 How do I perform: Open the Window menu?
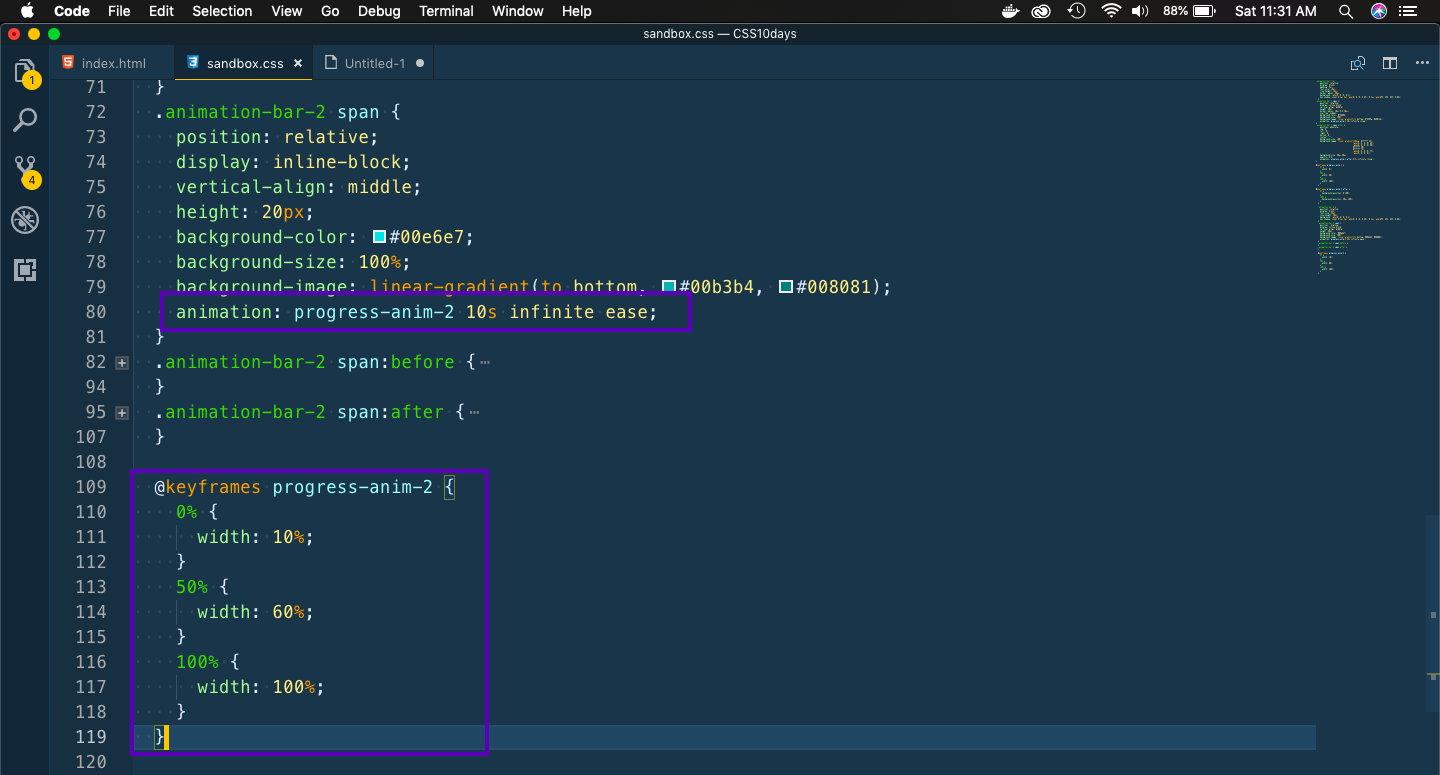(518, 11)
